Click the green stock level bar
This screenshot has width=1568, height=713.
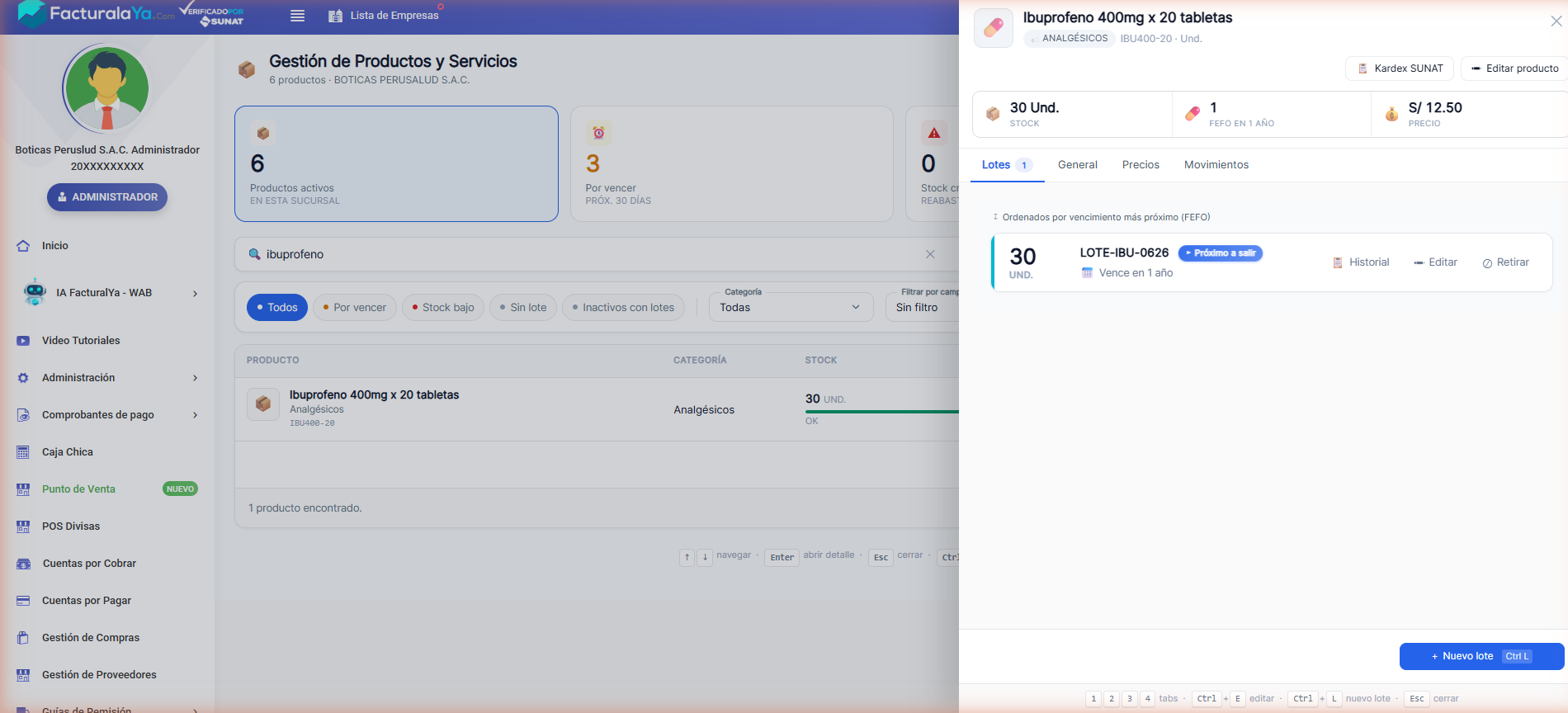[x=881, y=412]
